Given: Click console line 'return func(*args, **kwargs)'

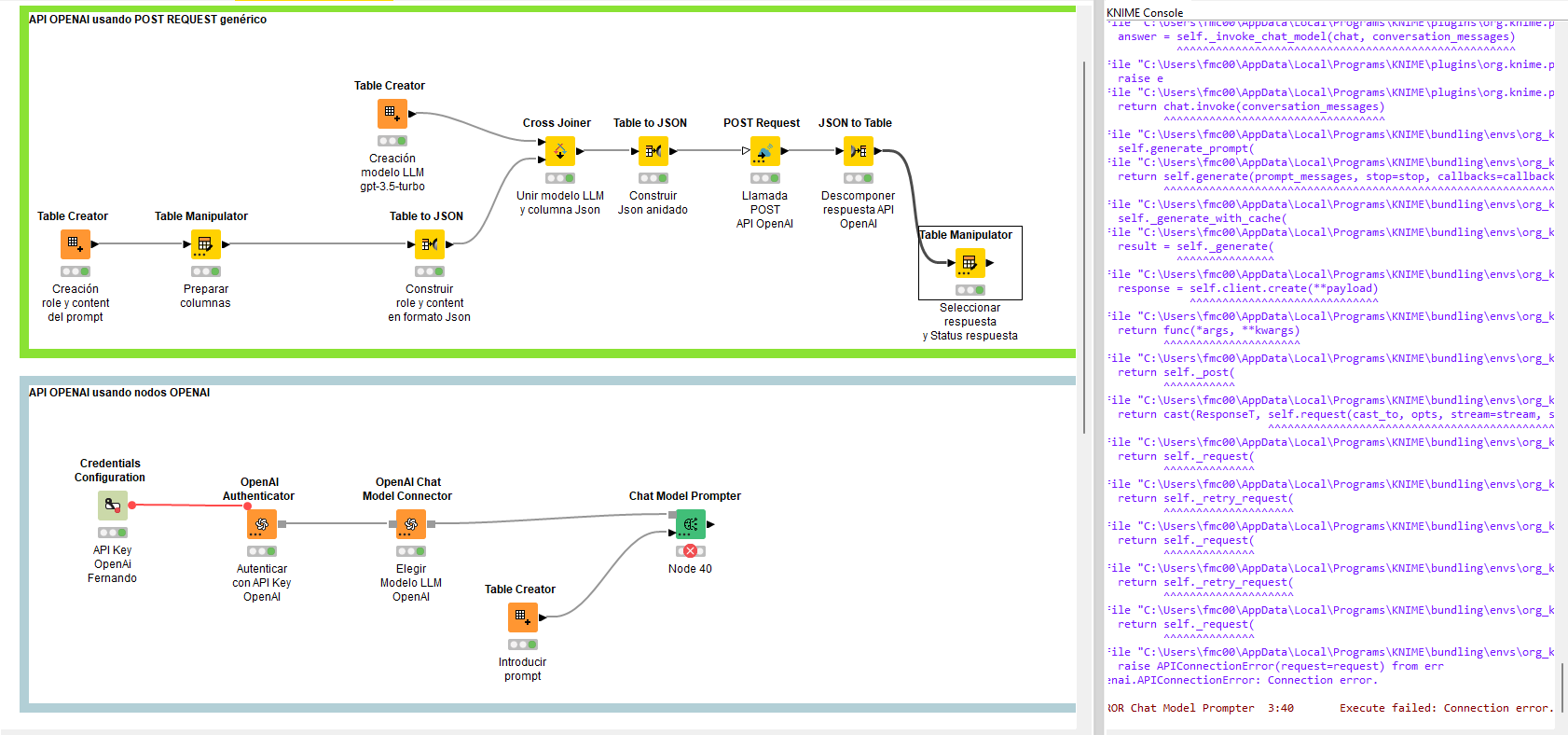Looking at the screenshot, I should pos(1208,331).
